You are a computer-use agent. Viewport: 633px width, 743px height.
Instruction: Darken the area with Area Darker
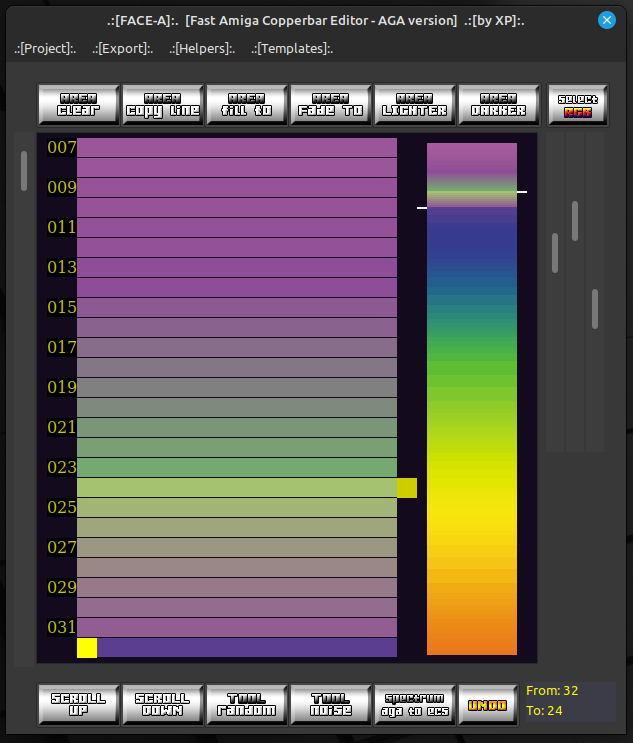(499, 105)
